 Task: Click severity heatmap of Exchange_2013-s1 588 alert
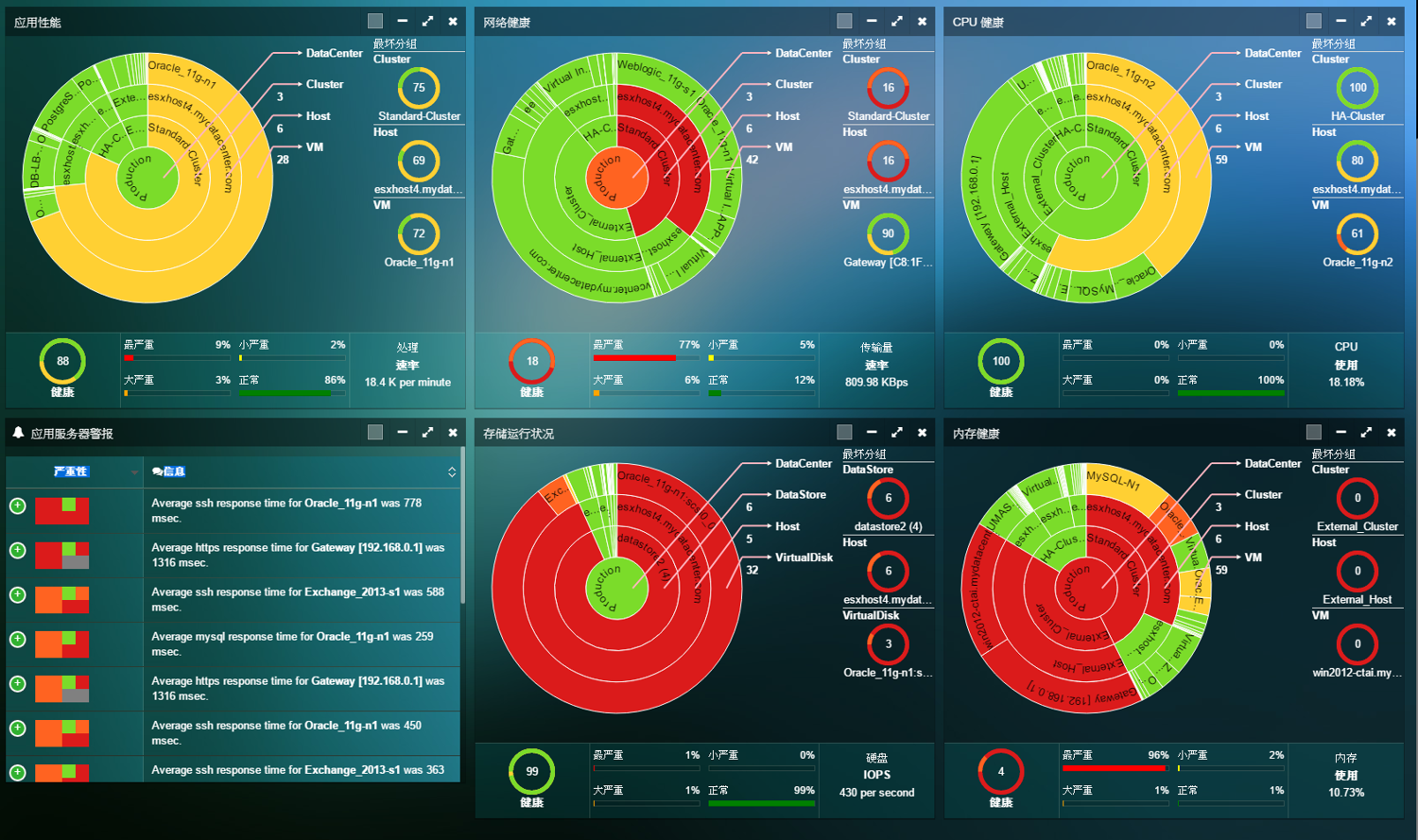62,600
